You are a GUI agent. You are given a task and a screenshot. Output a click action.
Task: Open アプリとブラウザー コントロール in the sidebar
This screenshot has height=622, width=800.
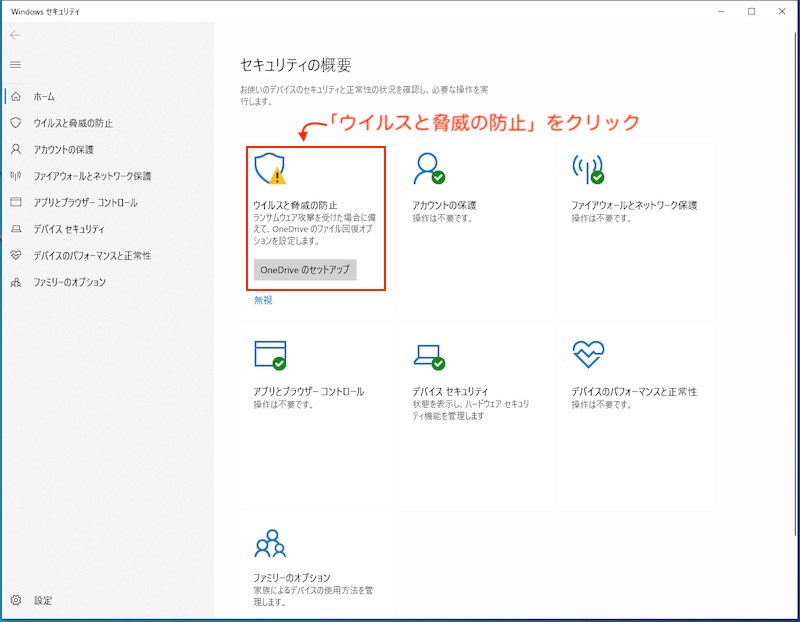85,203
